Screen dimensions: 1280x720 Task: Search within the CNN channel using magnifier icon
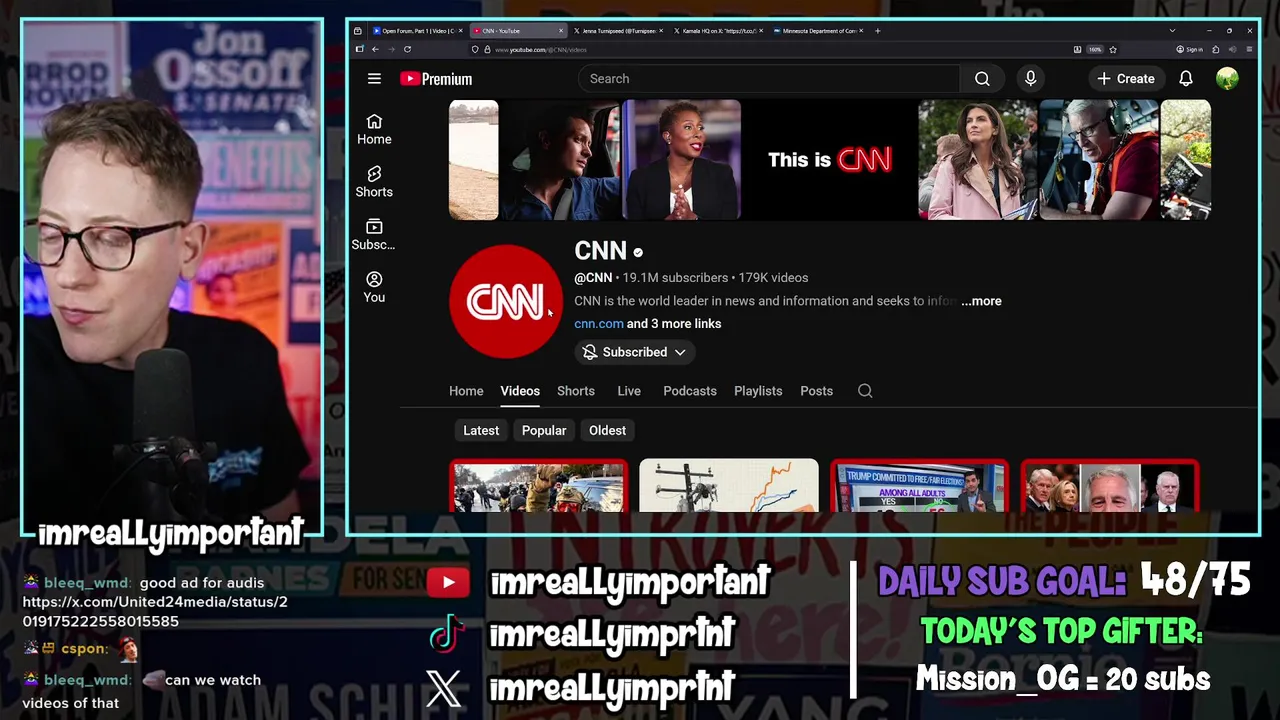[x=865, y=391]
